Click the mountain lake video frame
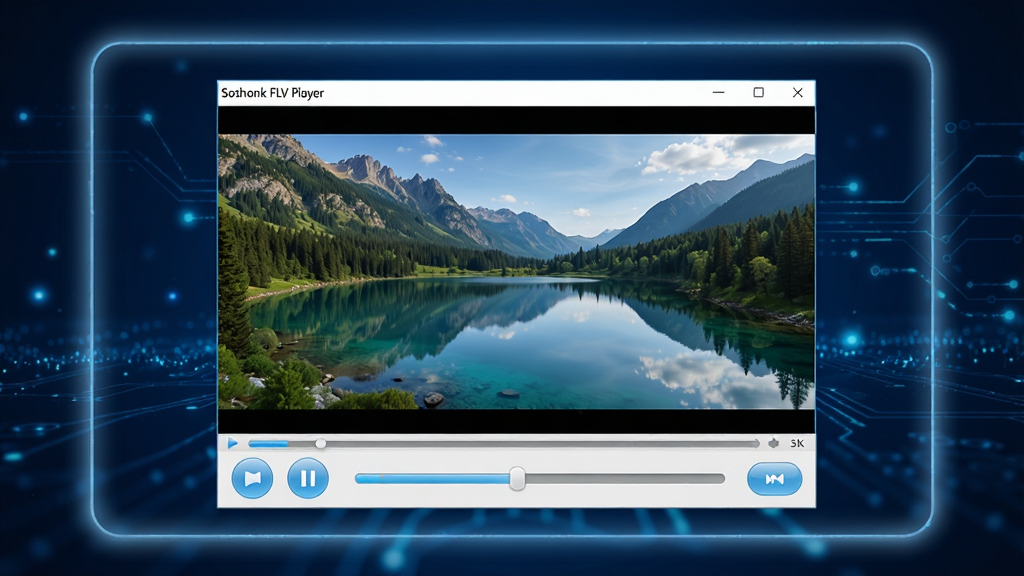Screen dimensions: 1024x576 [517, 272]
